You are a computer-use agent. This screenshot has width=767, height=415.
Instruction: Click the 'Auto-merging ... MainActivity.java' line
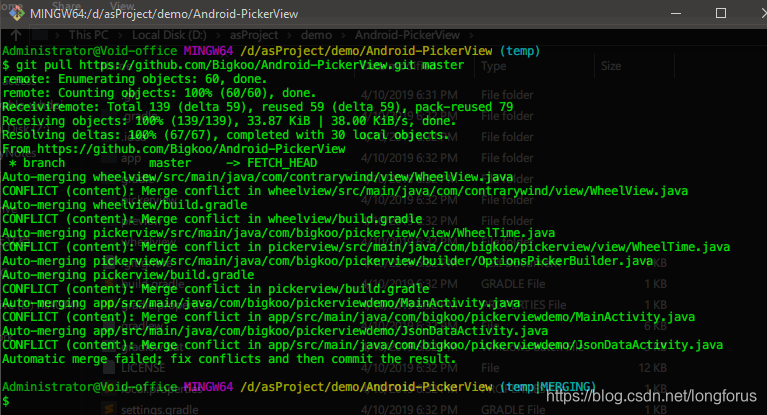(x=261, y=303)
